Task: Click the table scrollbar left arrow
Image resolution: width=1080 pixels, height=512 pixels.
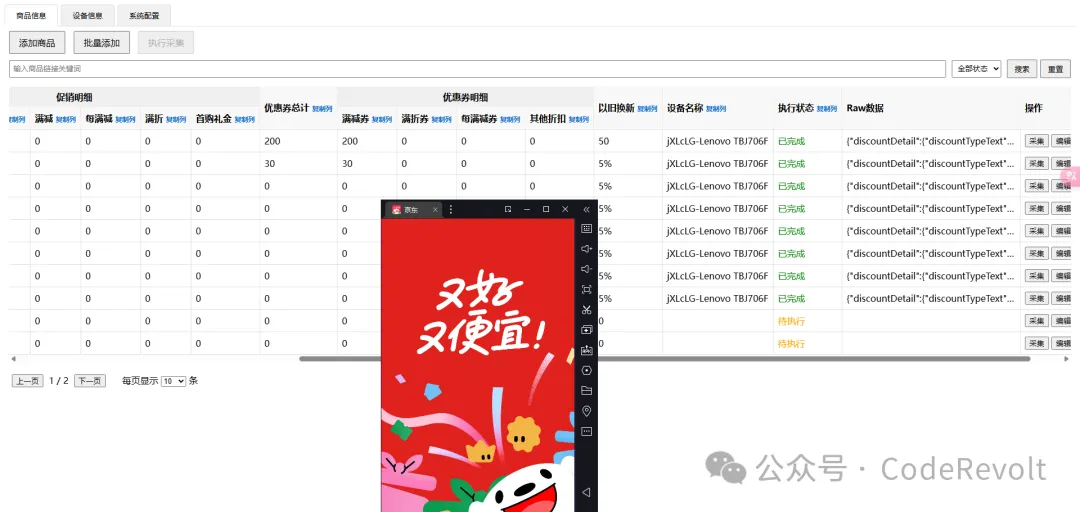Action: point(12,358)
